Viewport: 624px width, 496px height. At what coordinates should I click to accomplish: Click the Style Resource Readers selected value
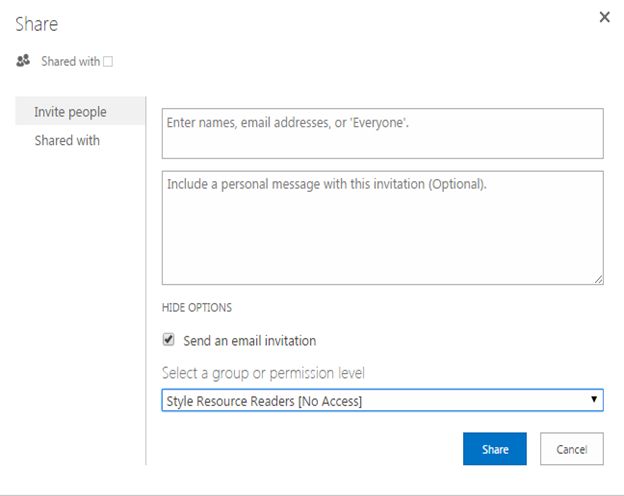tap(265, 401)
